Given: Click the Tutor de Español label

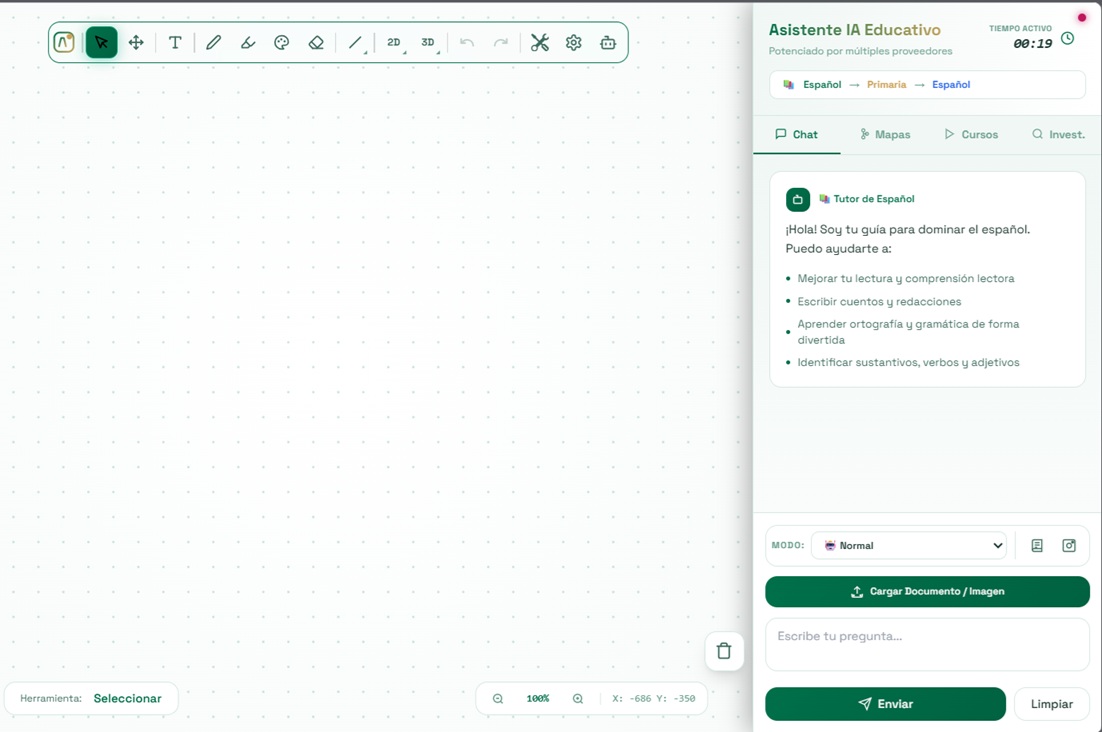Looking at the screenshot, I should pos(874,199).
